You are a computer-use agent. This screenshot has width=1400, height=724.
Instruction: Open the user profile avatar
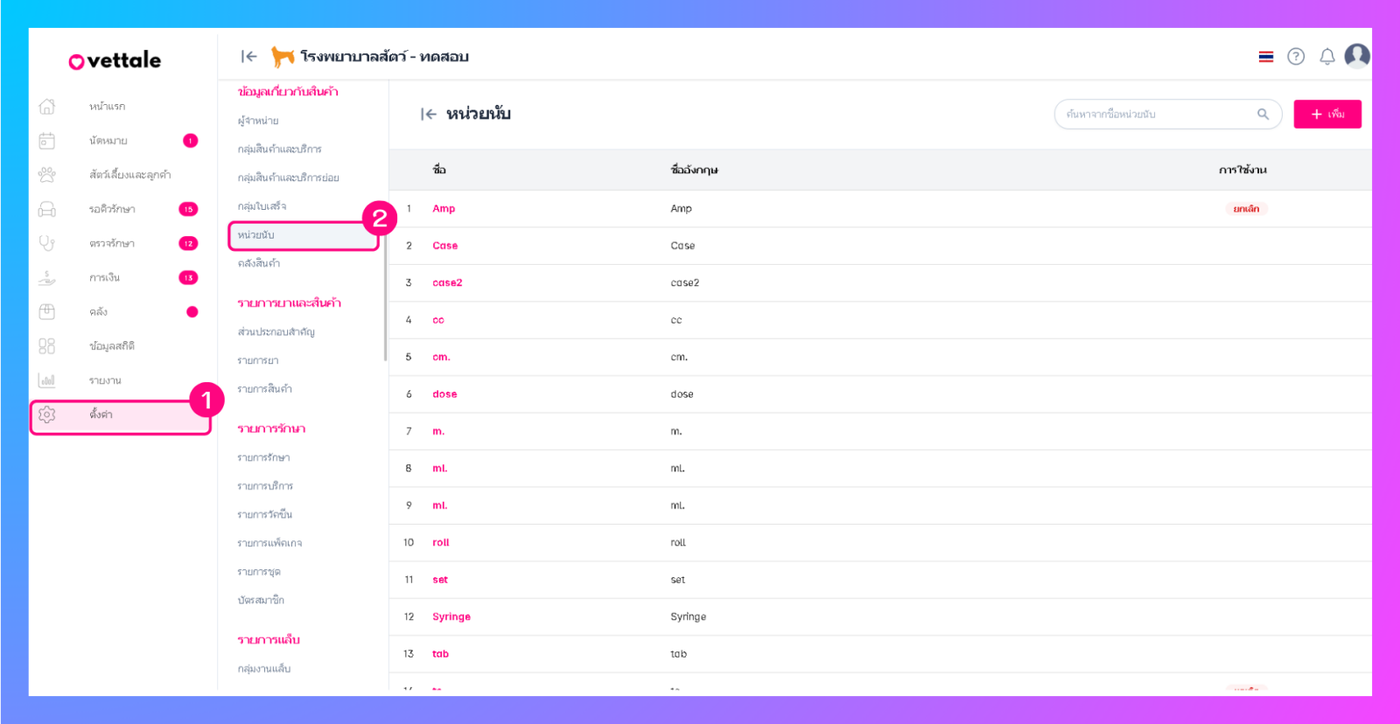point(1357,56)
